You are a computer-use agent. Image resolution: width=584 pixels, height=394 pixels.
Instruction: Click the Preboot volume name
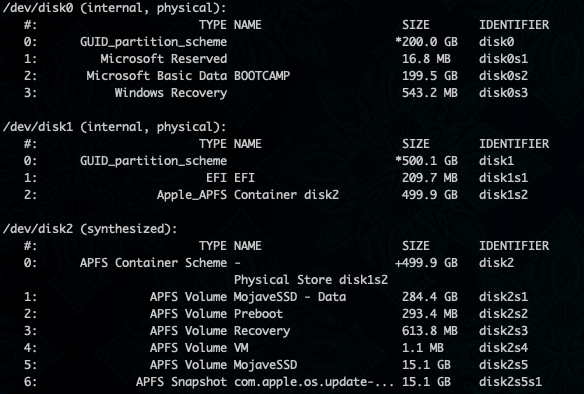(x=258, y=314)
